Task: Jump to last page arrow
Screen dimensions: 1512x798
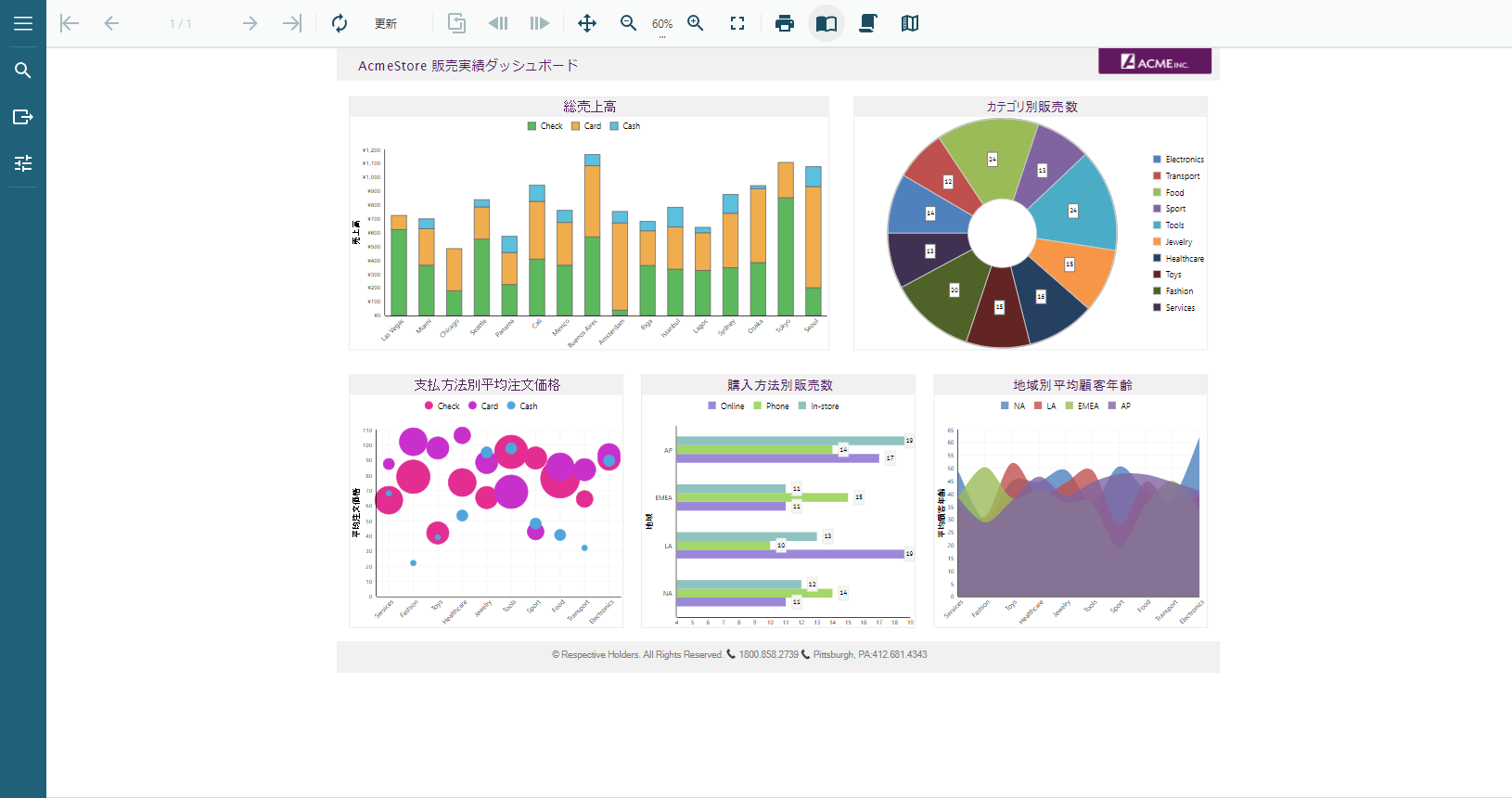Action: pos(292,23)
